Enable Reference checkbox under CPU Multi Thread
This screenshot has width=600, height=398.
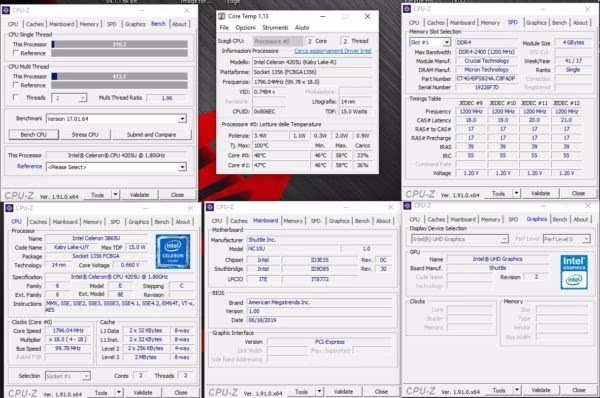pos(16,85)
